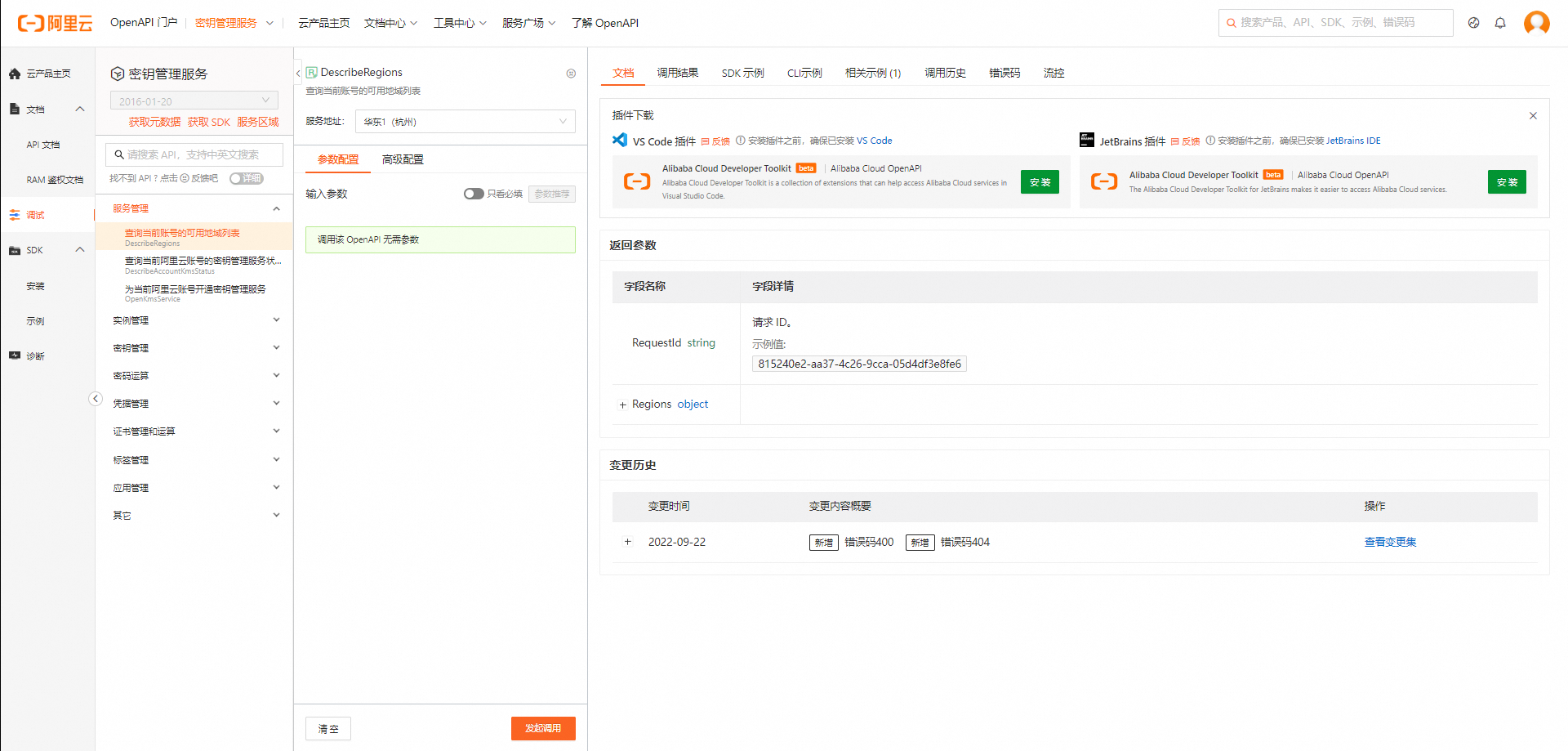Open the 2016-01-20 version dropdown
Screen dimensions: 1568x751
[194, 101]
